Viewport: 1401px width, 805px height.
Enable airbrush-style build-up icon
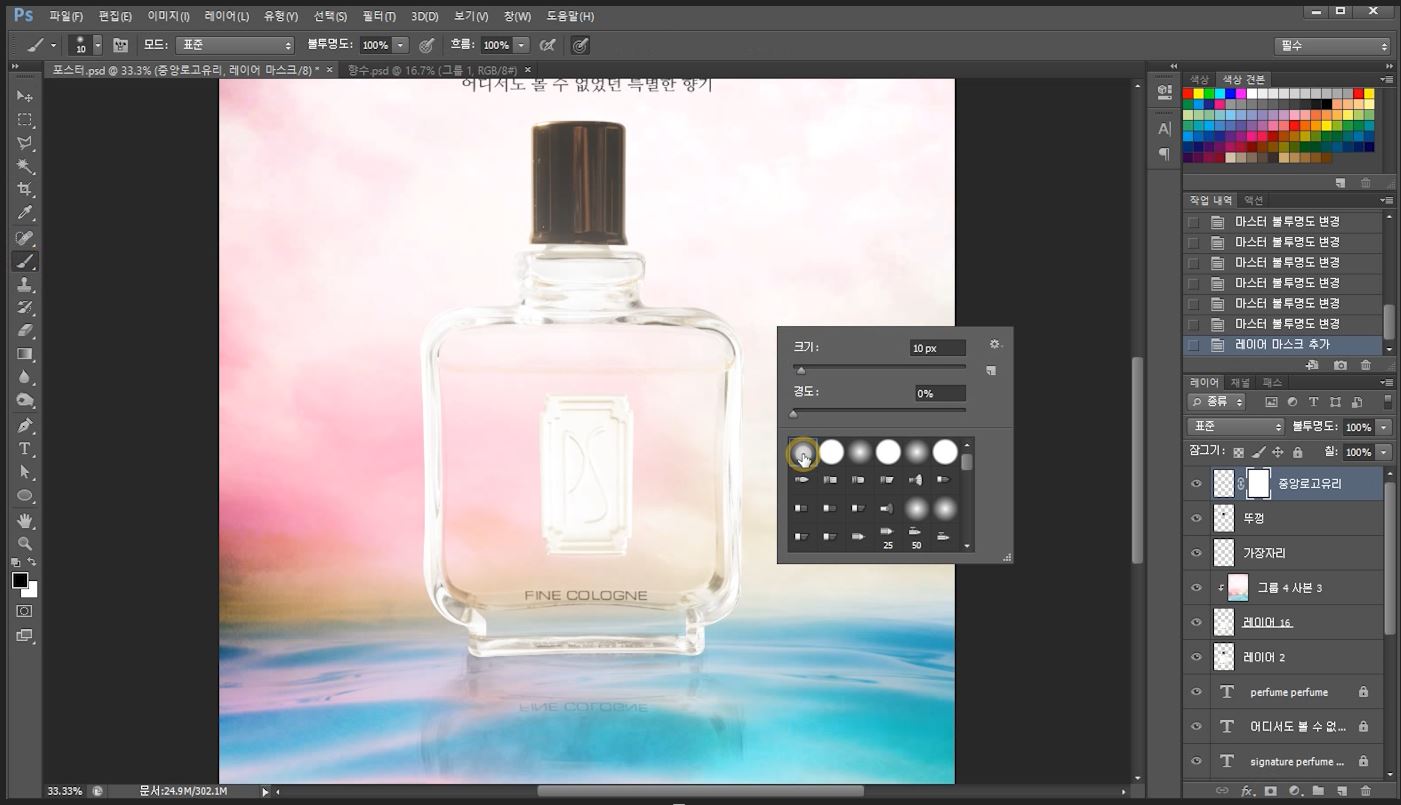[x=547, y=45]
